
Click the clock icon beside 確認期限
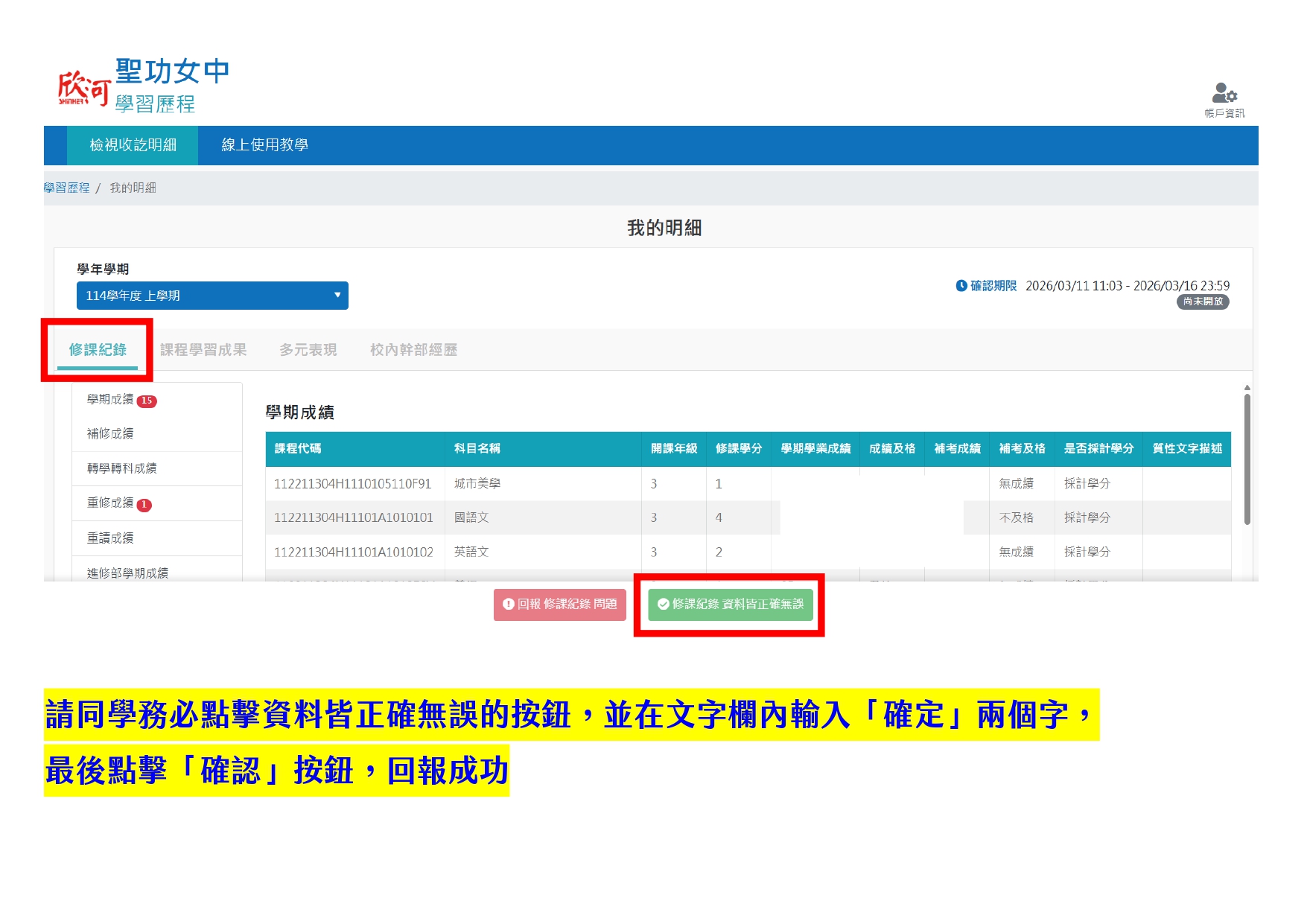point(961,286)
